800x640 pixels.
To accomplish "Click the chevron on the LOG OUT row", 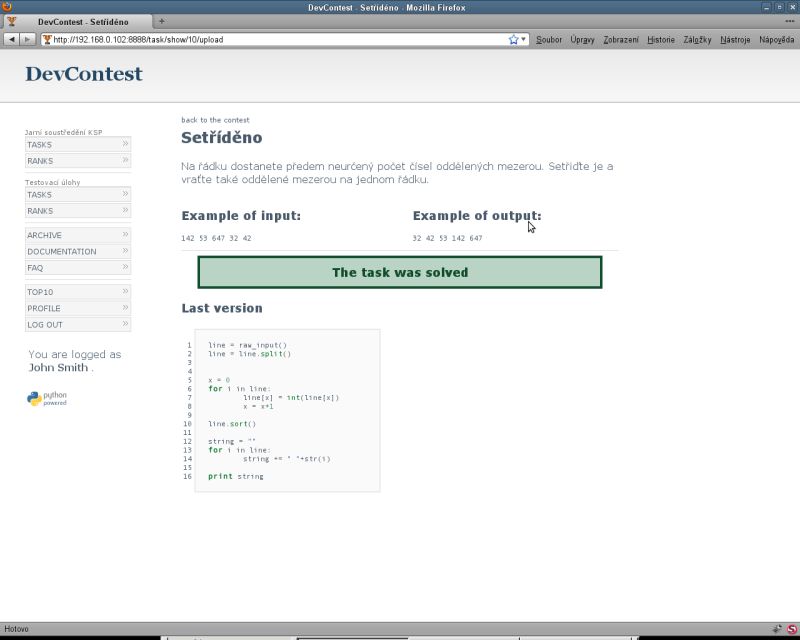I will click(125, 324).
